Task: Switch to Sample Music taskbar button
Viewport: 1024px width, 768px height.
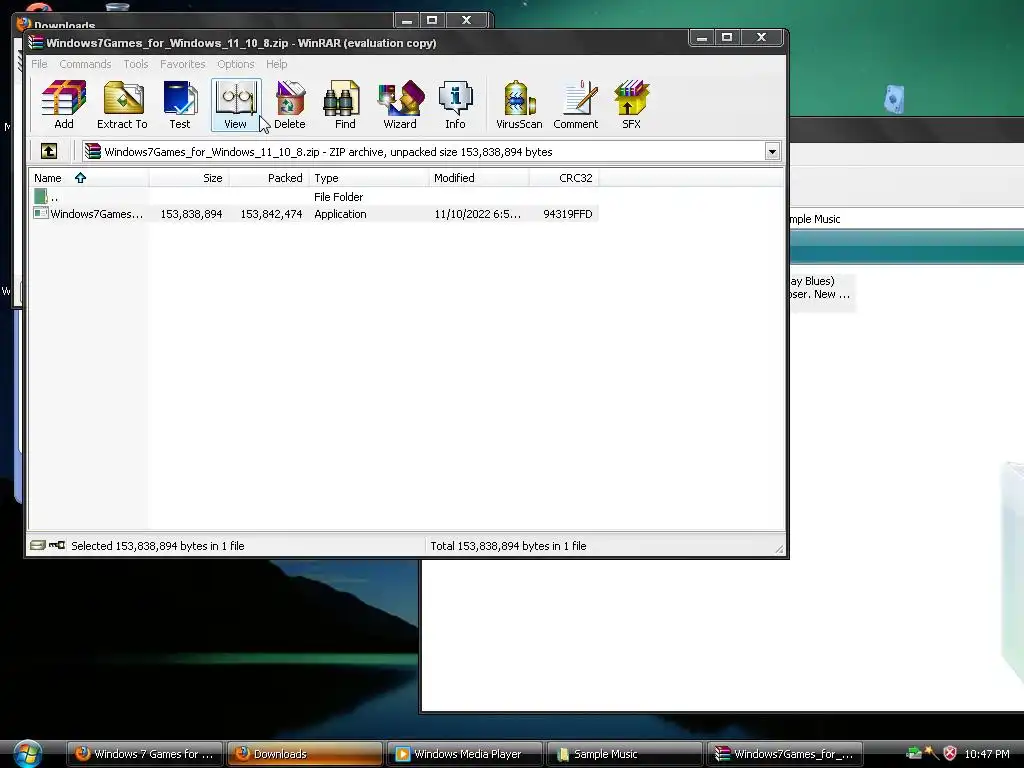Action: pos(624,754)
